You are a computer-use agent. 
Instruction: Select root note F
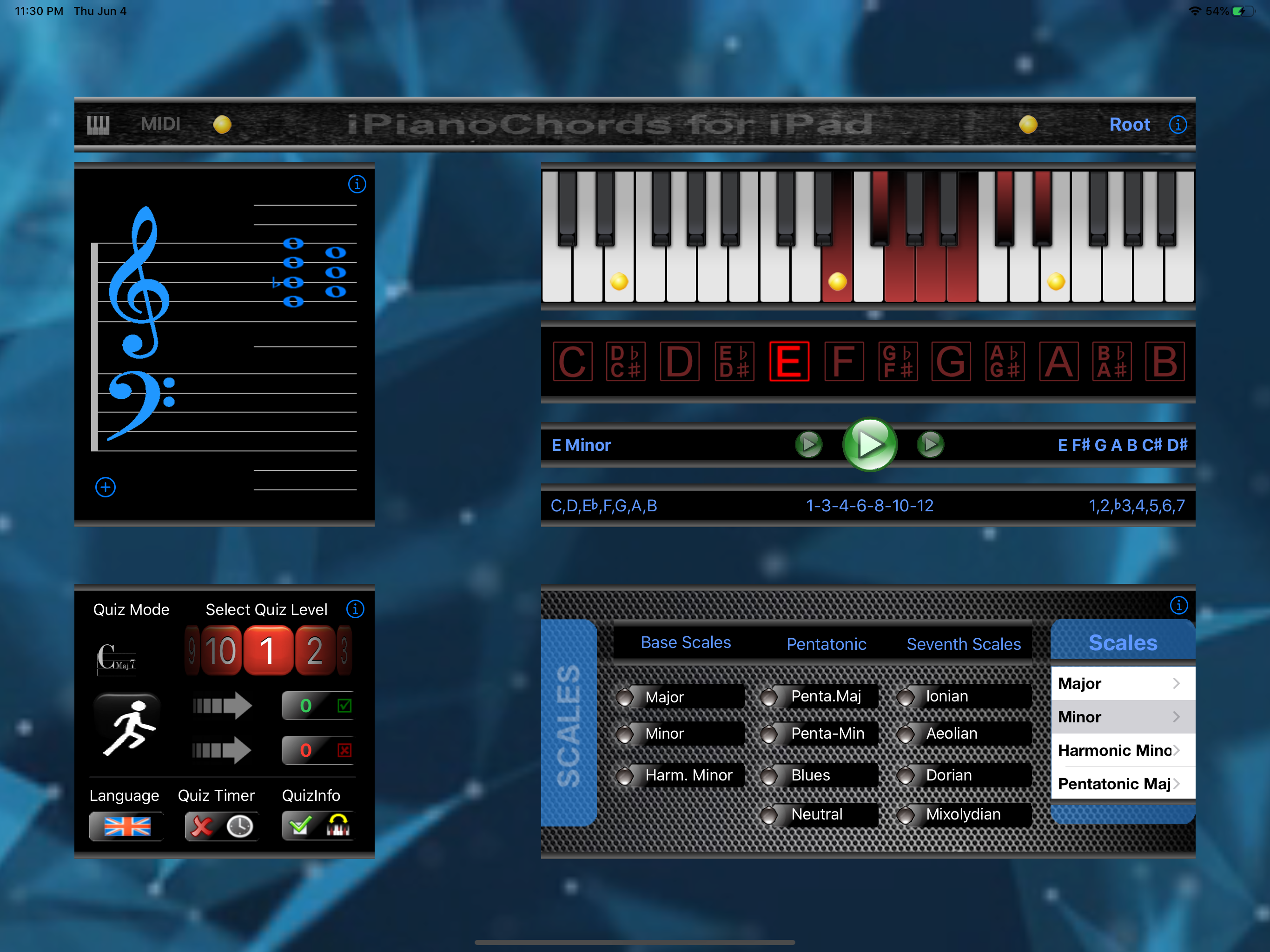(844, 361)
